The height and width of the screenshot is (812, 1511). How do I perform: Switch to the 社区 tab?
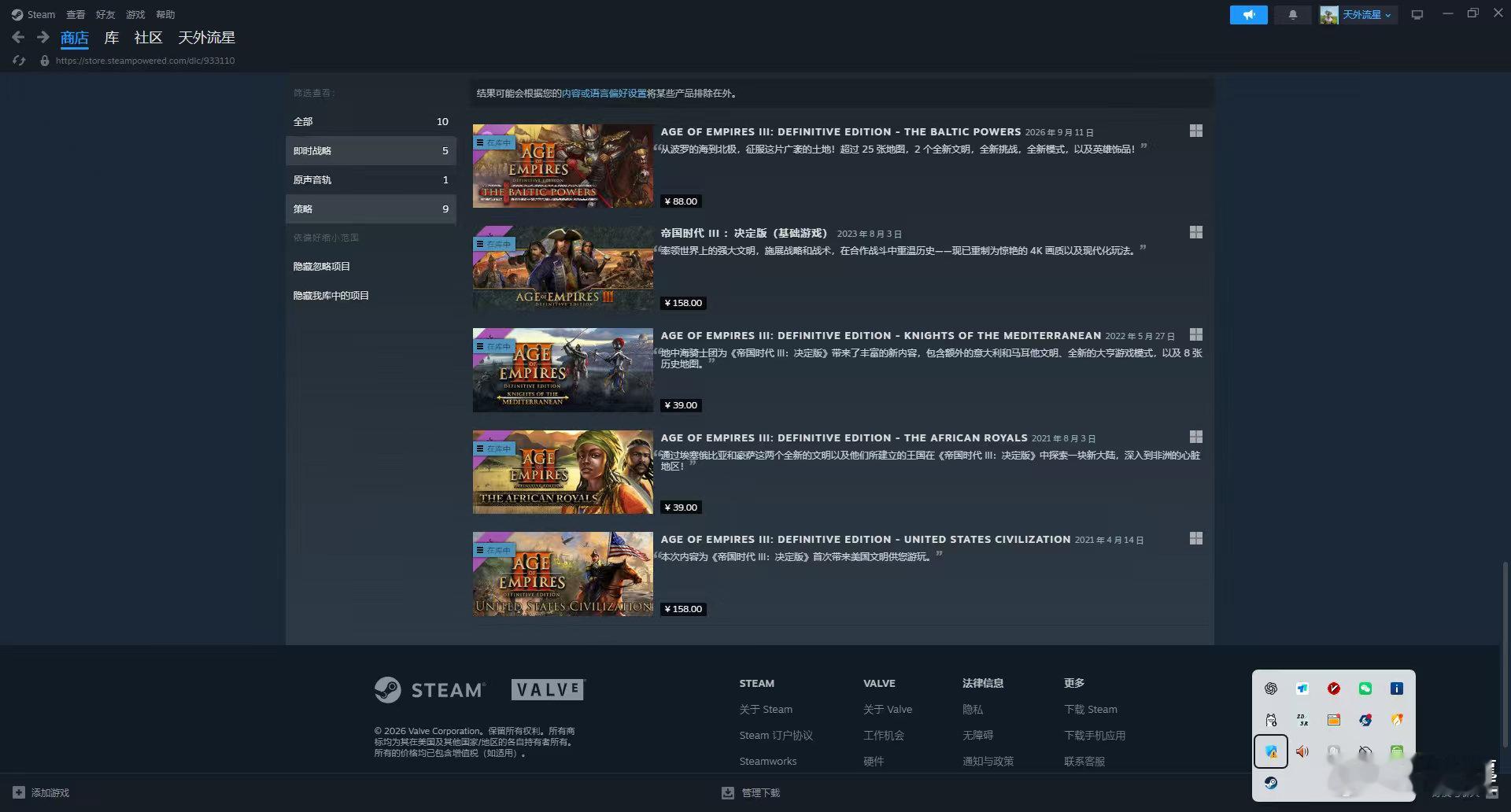[x=148, y=38]
